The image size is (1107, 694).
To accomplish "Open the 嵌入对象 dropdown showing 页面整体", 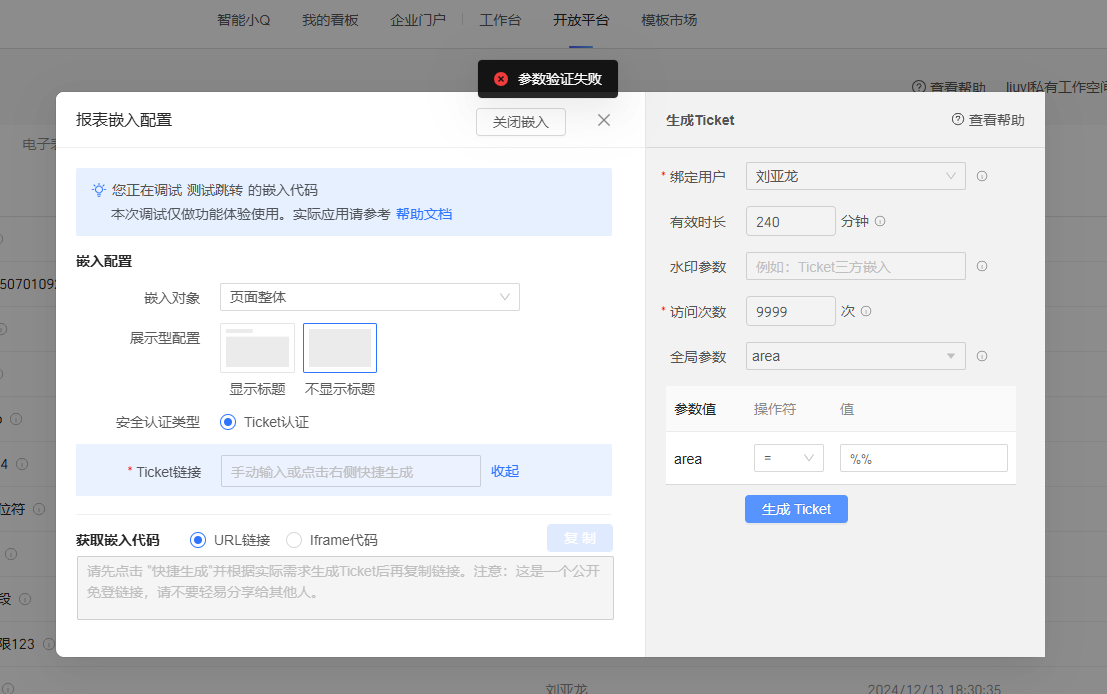I will (369, 297).
